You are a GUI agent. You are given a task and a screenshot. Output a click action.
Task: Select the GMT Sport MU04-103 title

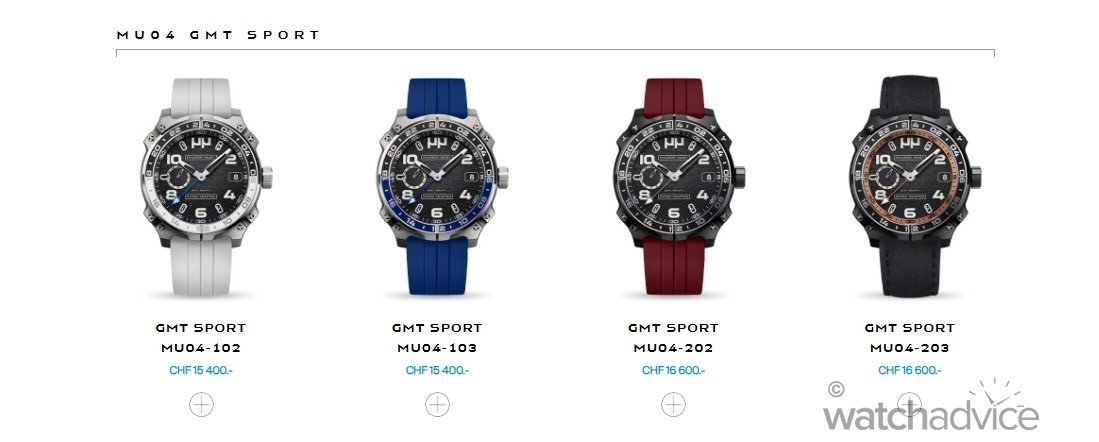(x=437, y=338)
